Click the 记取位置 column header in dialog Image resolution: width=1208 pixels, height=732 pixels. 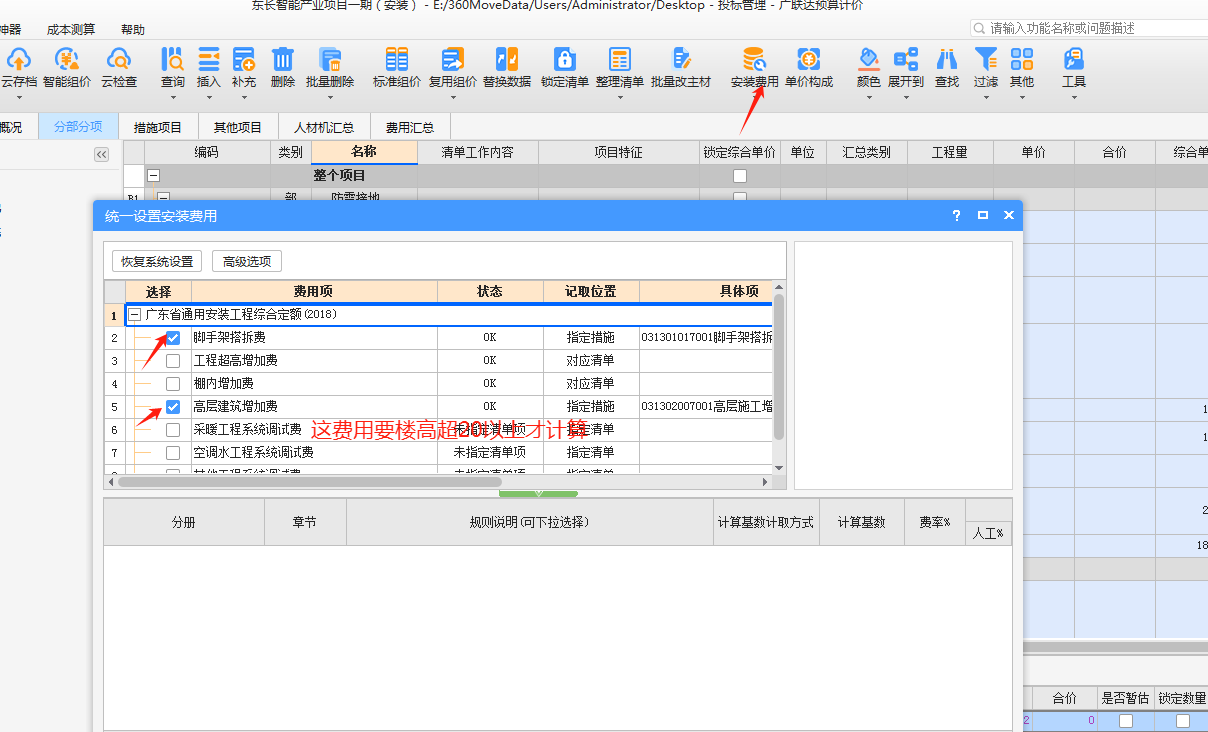click(x=590, y=291)
